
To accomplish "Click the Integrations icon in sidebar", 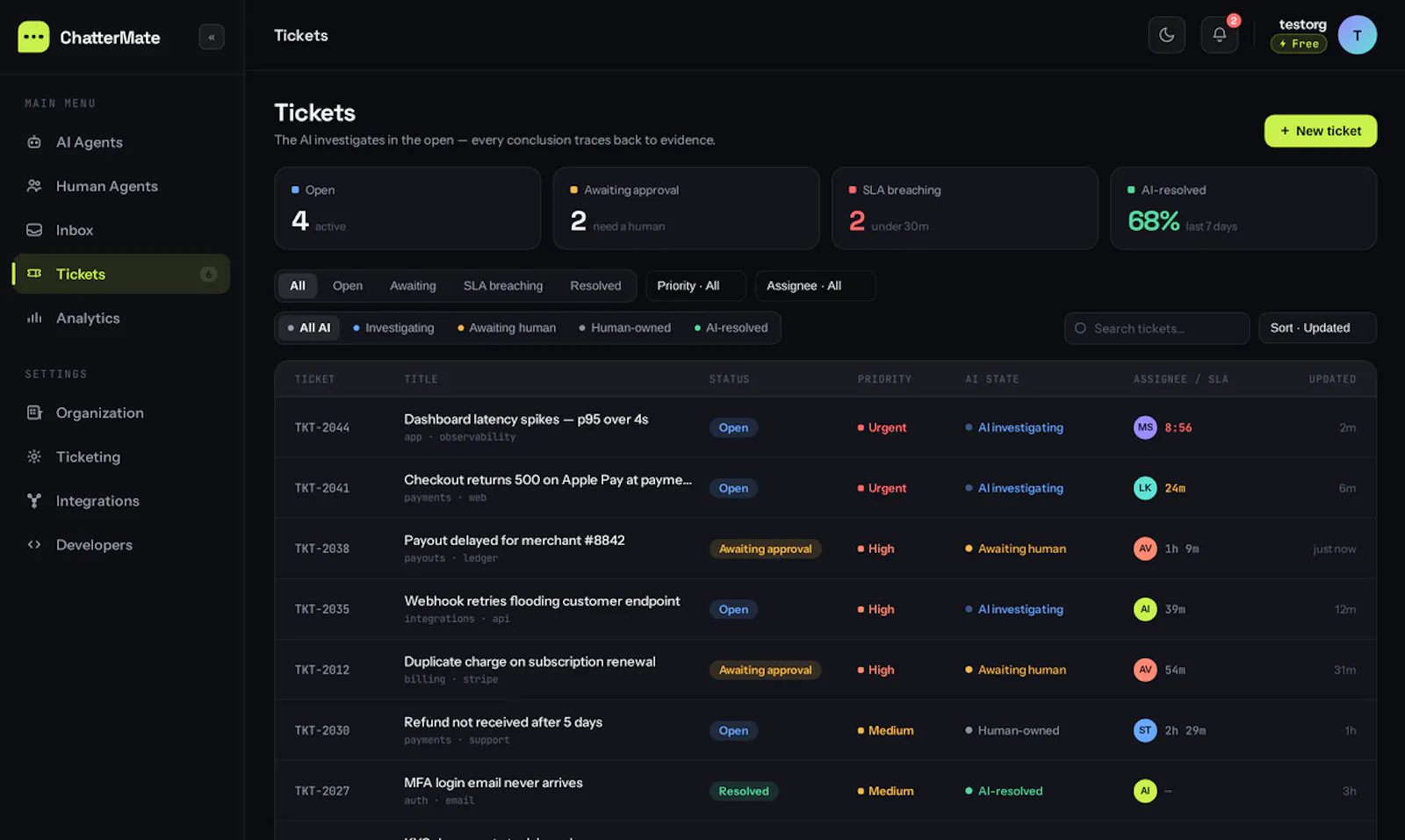I will (34, 500).
